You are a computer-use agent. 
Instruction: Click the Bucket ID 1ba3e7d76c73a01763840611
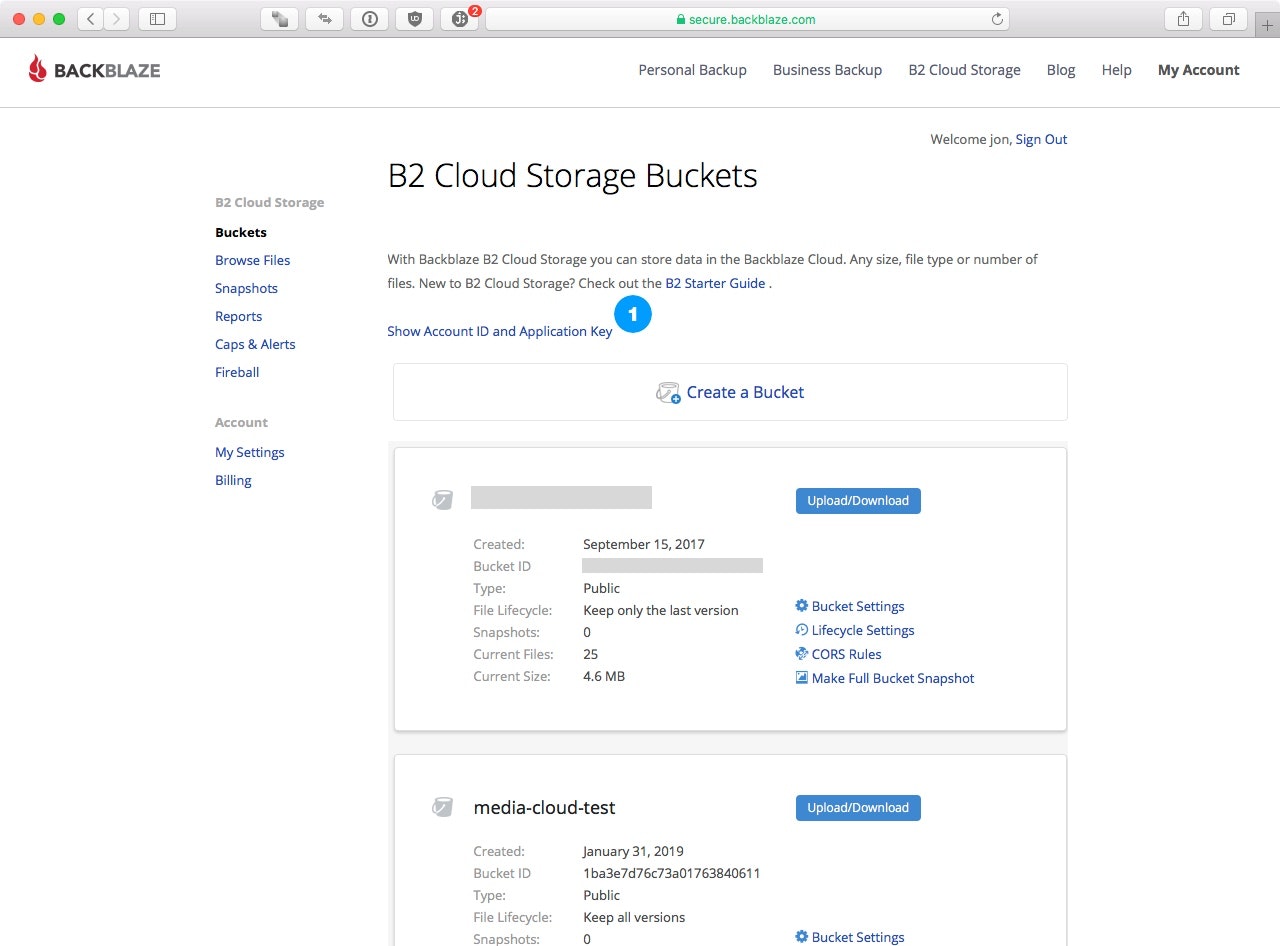[672, 873]
